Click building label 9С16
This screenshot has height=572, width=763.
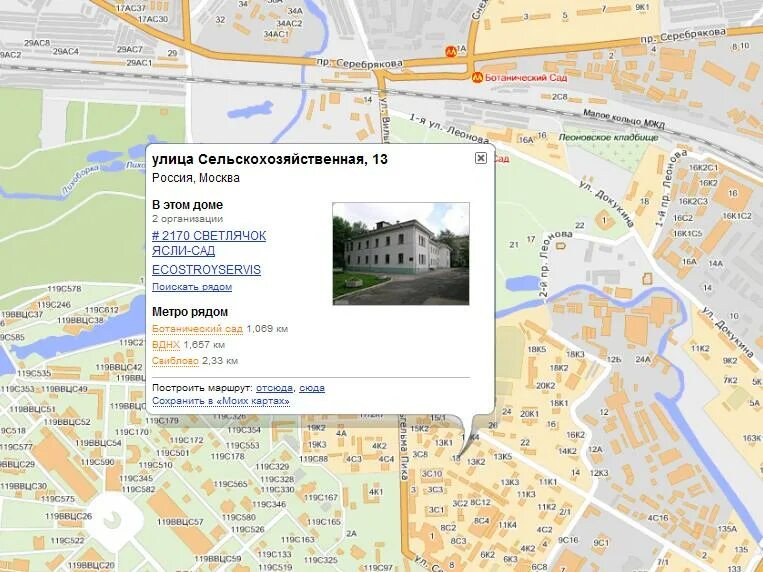tap(568, 539)
